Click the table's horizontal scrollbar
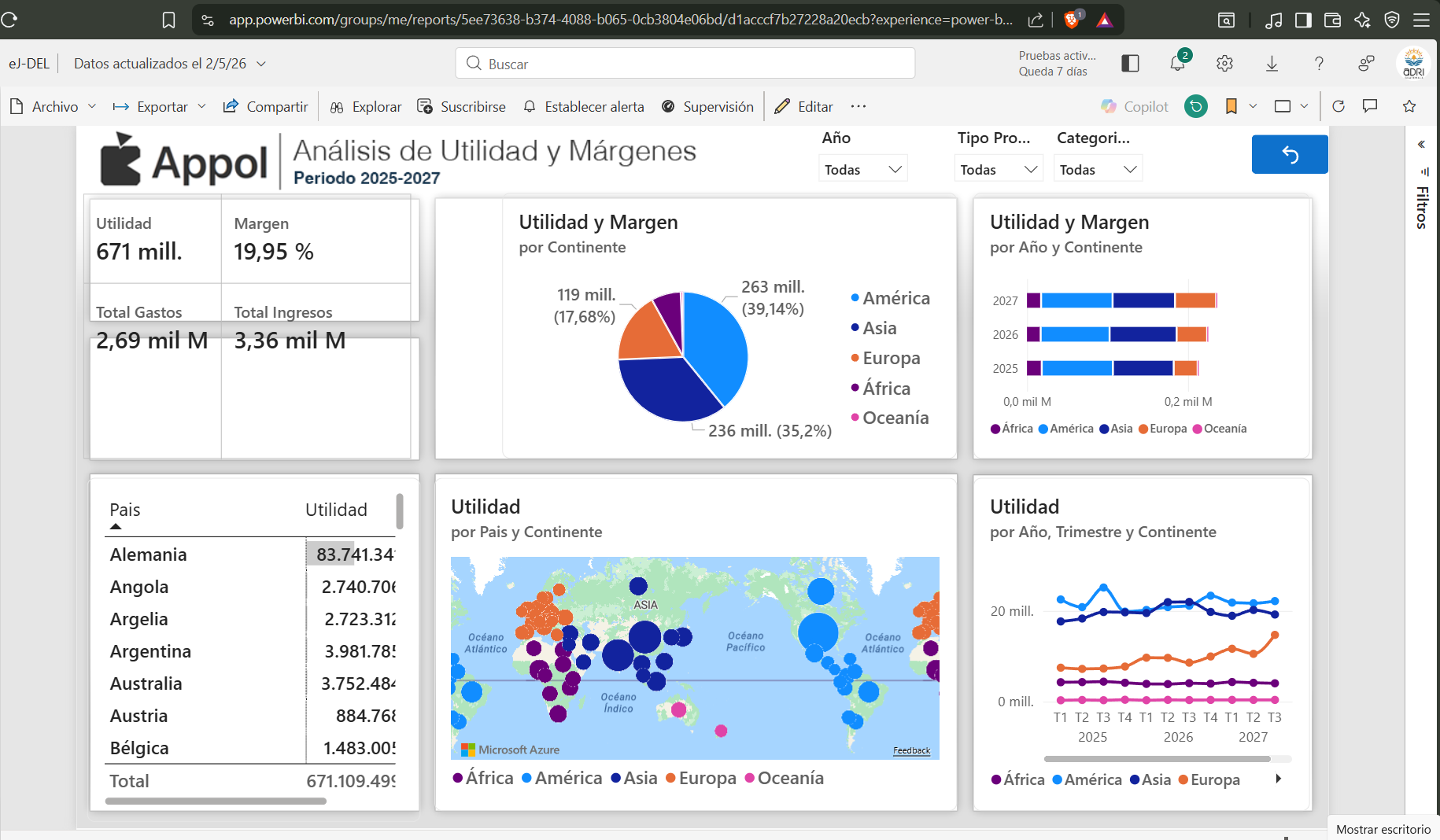The height and width of the screenshot is (840, 1440). coord(216,801)
